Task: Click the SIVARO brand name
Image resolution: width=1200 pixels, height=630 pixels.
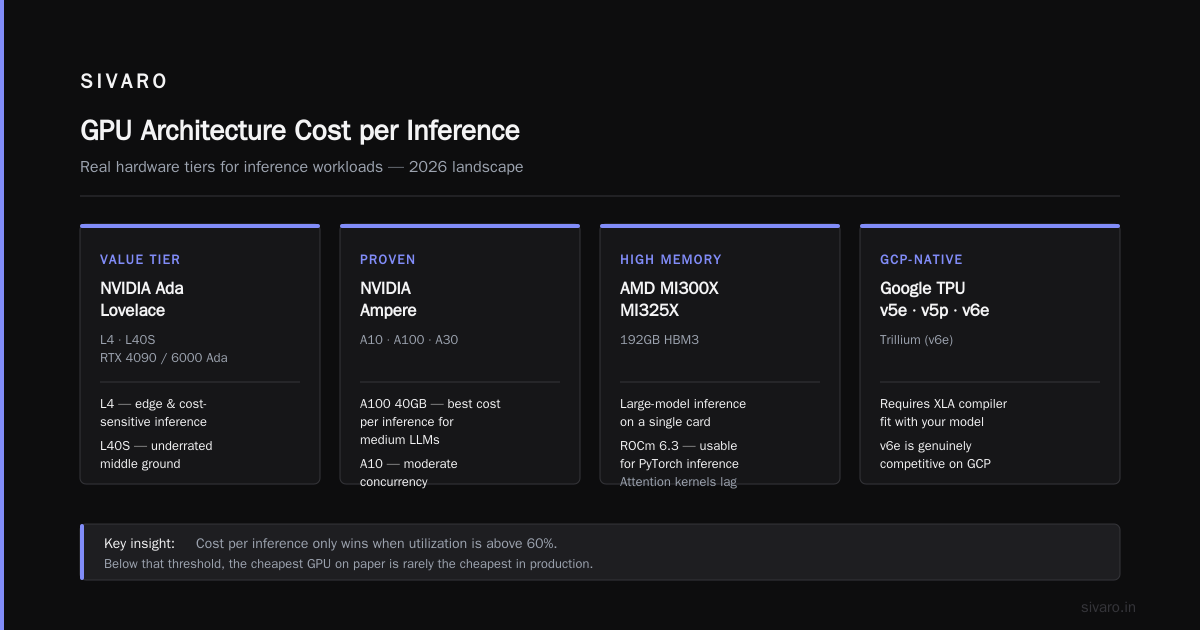Action: click(x=124, y=82)
